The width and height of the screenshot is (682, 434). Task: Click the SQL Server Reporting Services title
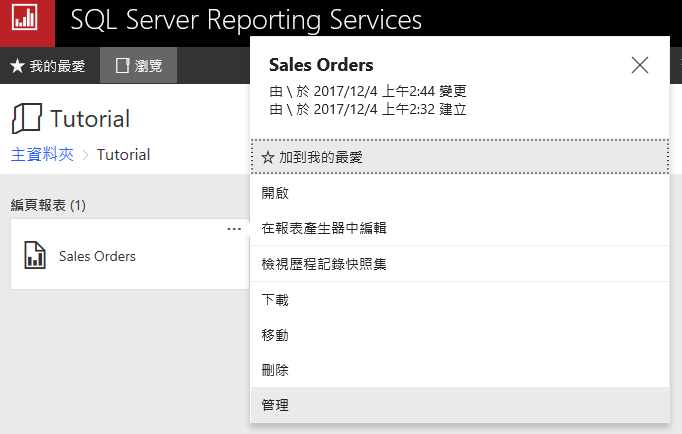pyautogui.click(x=246, y=20)
